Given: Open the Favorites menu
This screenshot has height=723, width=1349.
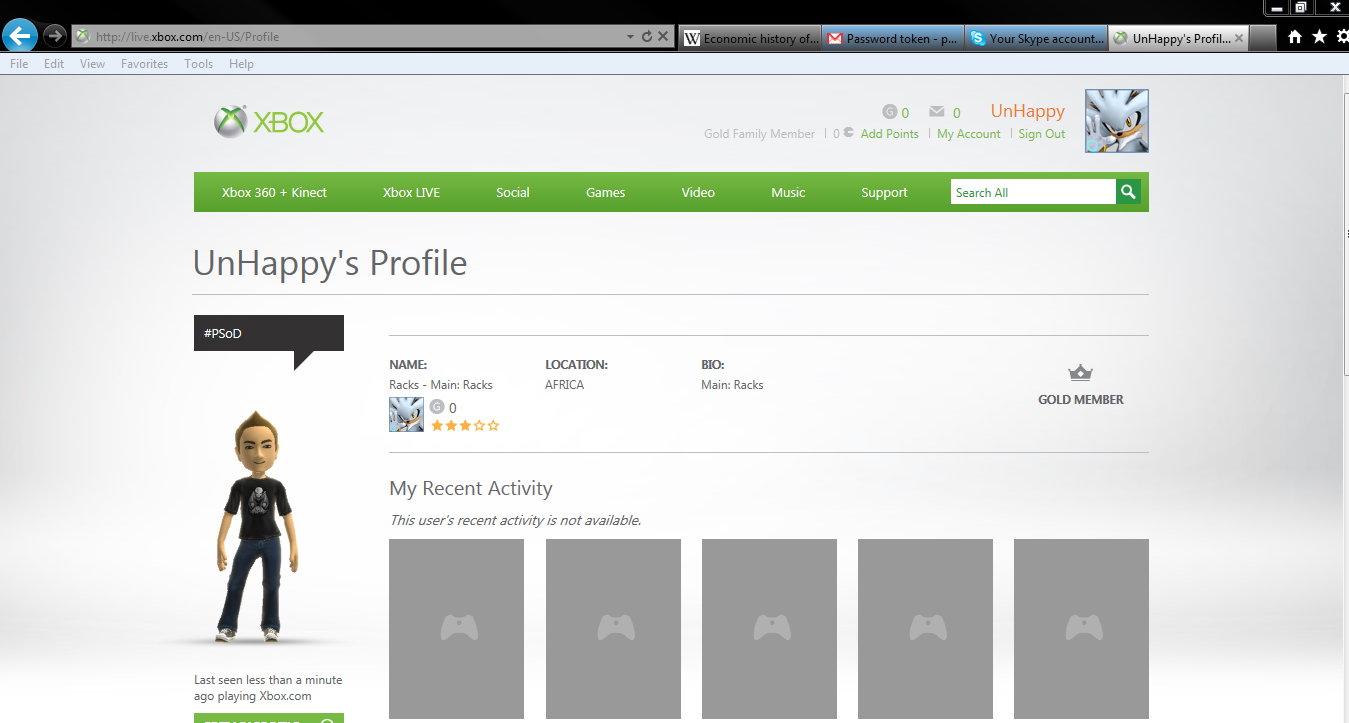Looking at the screenshot, I should click(x=144, y=64).
